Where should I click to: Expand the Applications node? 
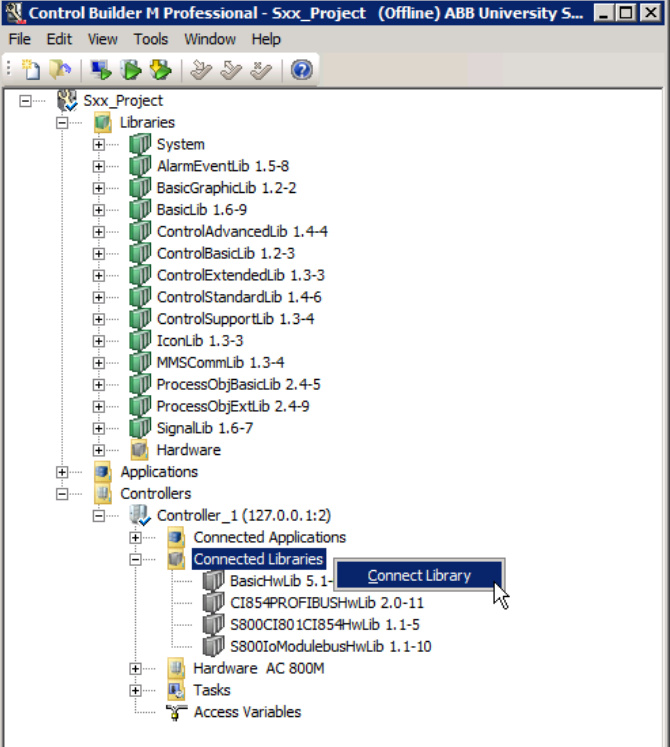[x=62, y=472]
